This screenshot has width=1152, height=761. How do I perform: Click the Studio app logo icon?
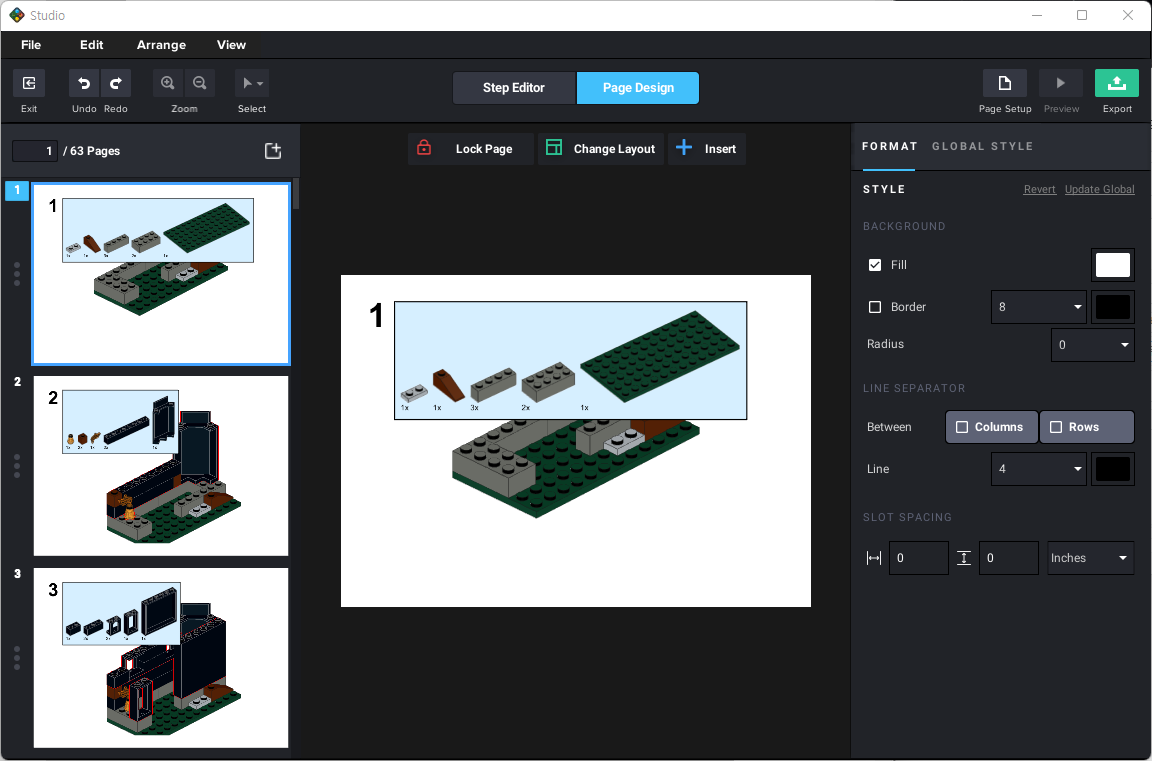tap(17, 15)
